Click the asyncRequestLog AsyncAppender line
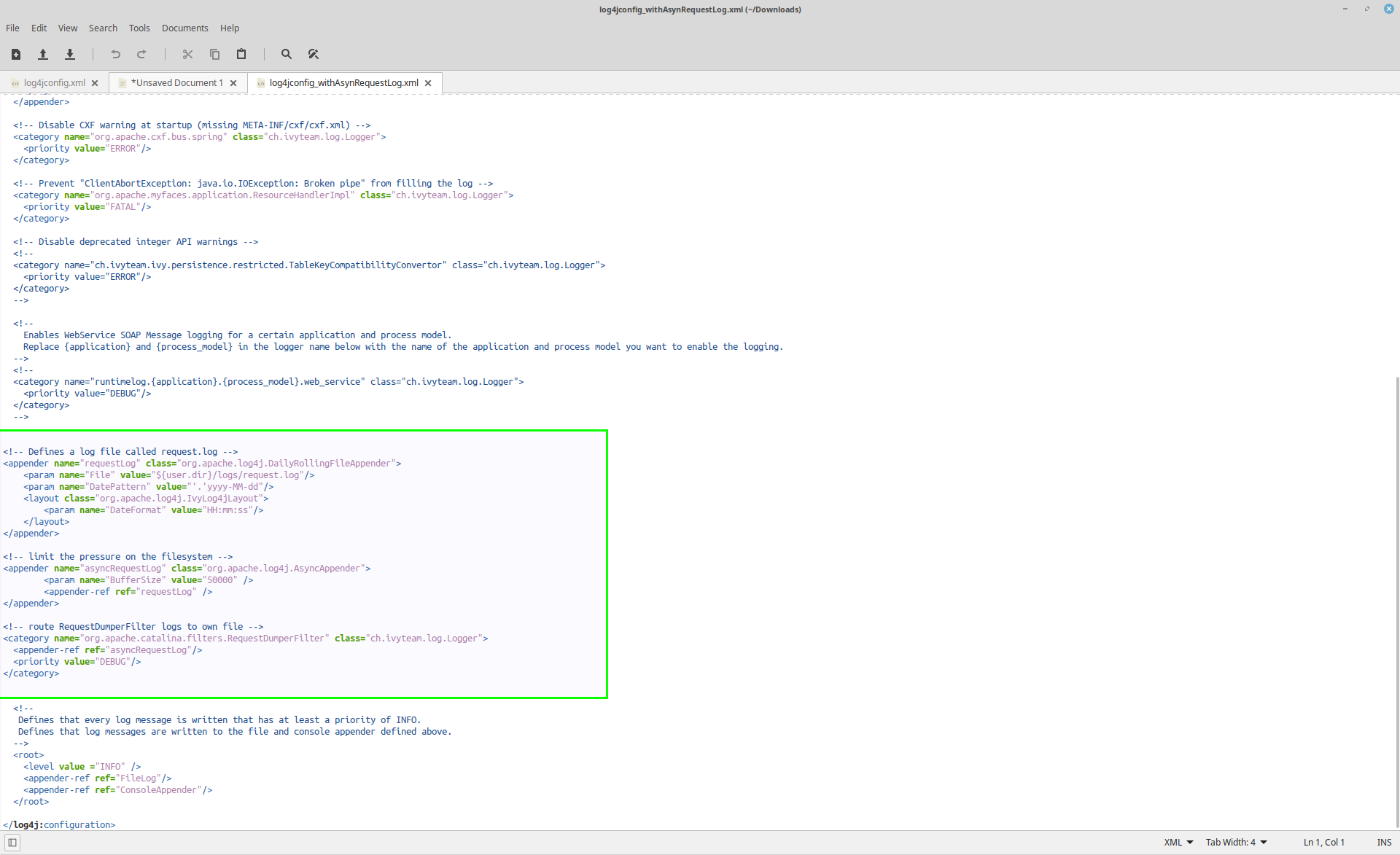1400x855 pixels. click(x=187, y=569)
